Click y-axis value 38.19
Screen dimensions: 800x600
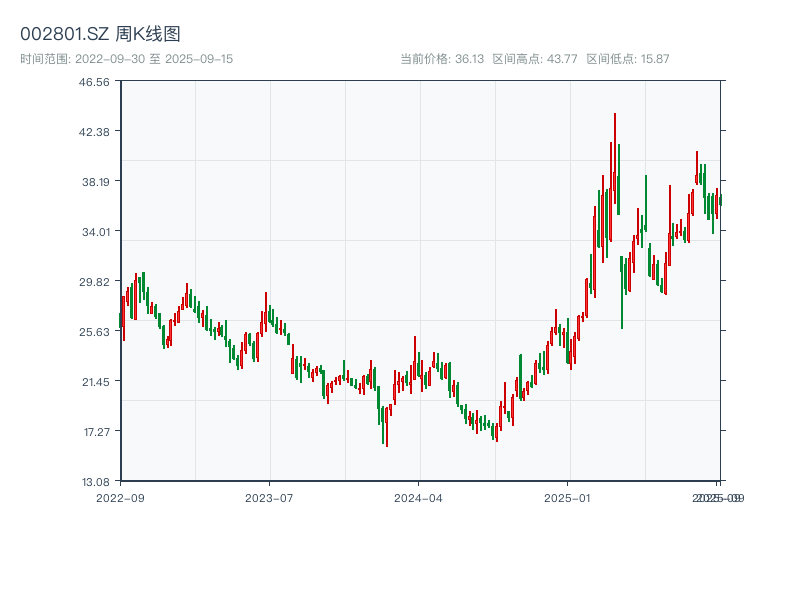tap(96, 182)
